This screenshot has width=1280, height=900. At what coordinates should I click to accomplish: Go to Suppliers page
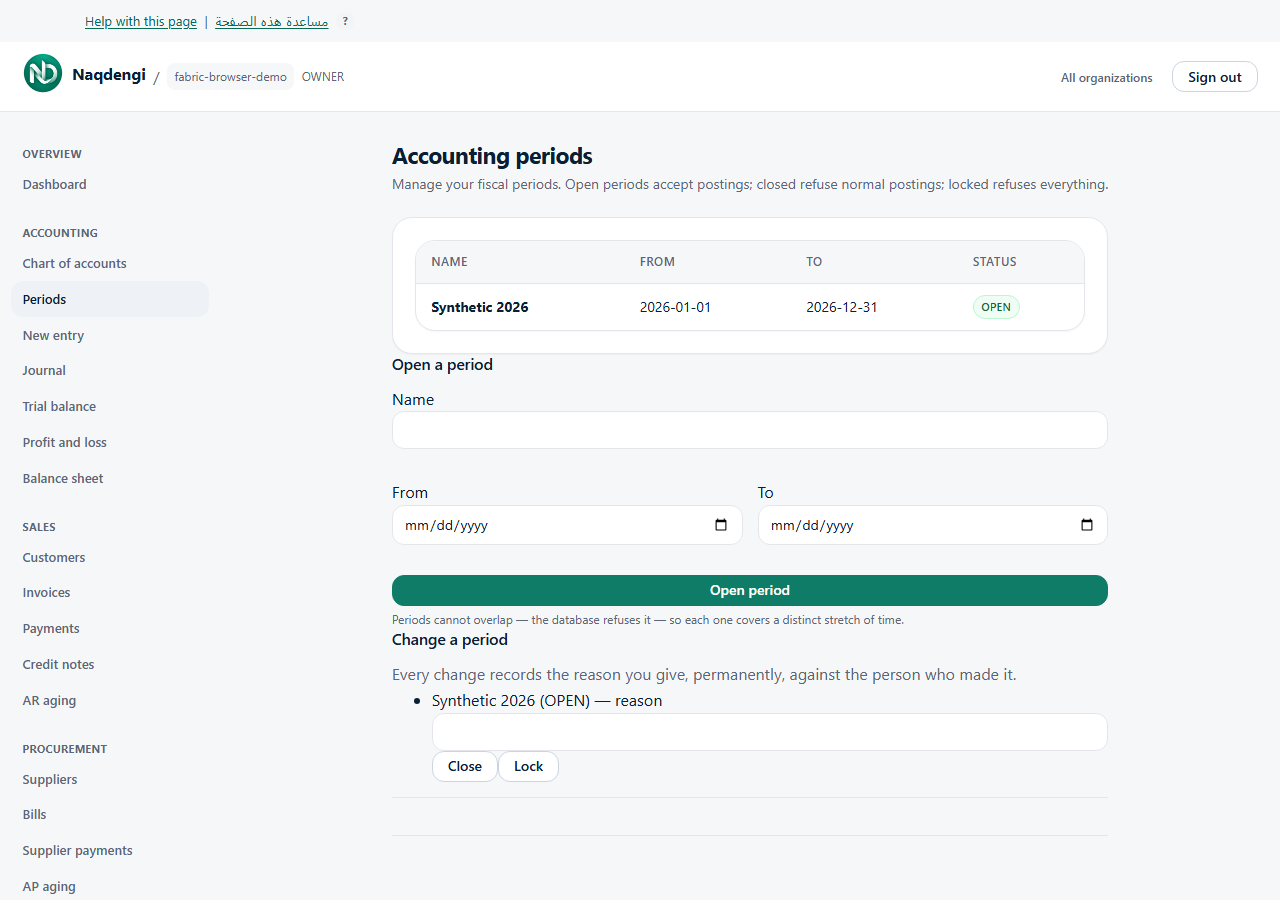pyautogui.click(x=50, y=779)
